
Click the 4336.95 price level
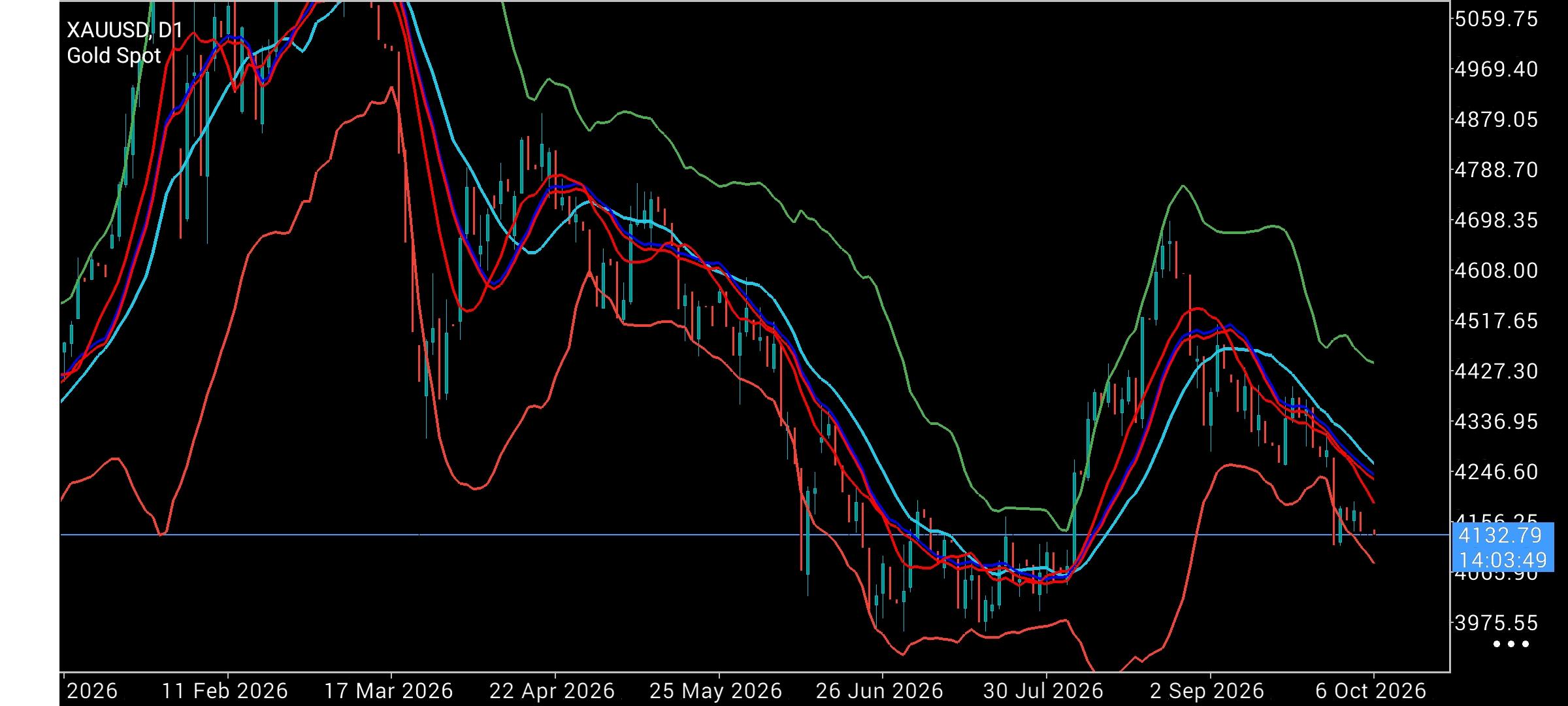[x=1496, y=422]
